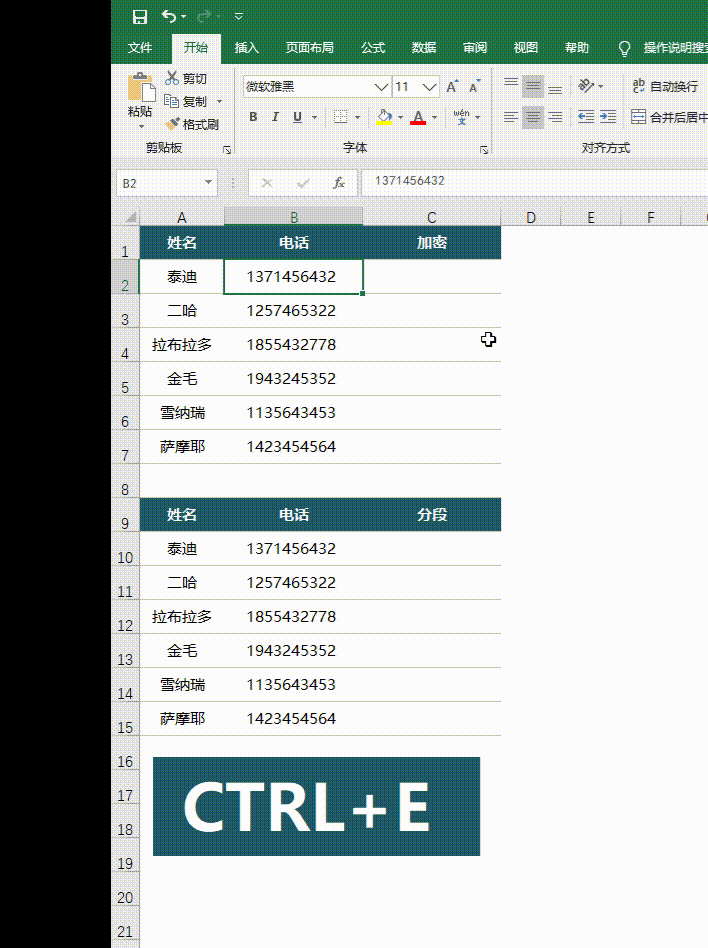Screen dimensions: 708x948
Task: Open the 文件 menu tab
Action: click(x=140, y=48)
